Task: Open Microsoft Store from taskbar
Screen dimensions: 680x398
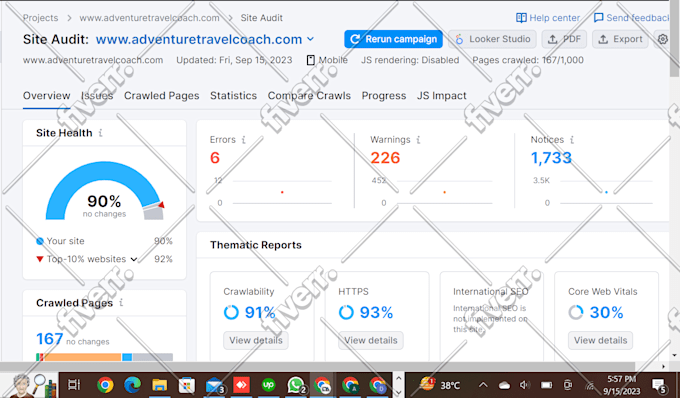Action: [187, 385]
